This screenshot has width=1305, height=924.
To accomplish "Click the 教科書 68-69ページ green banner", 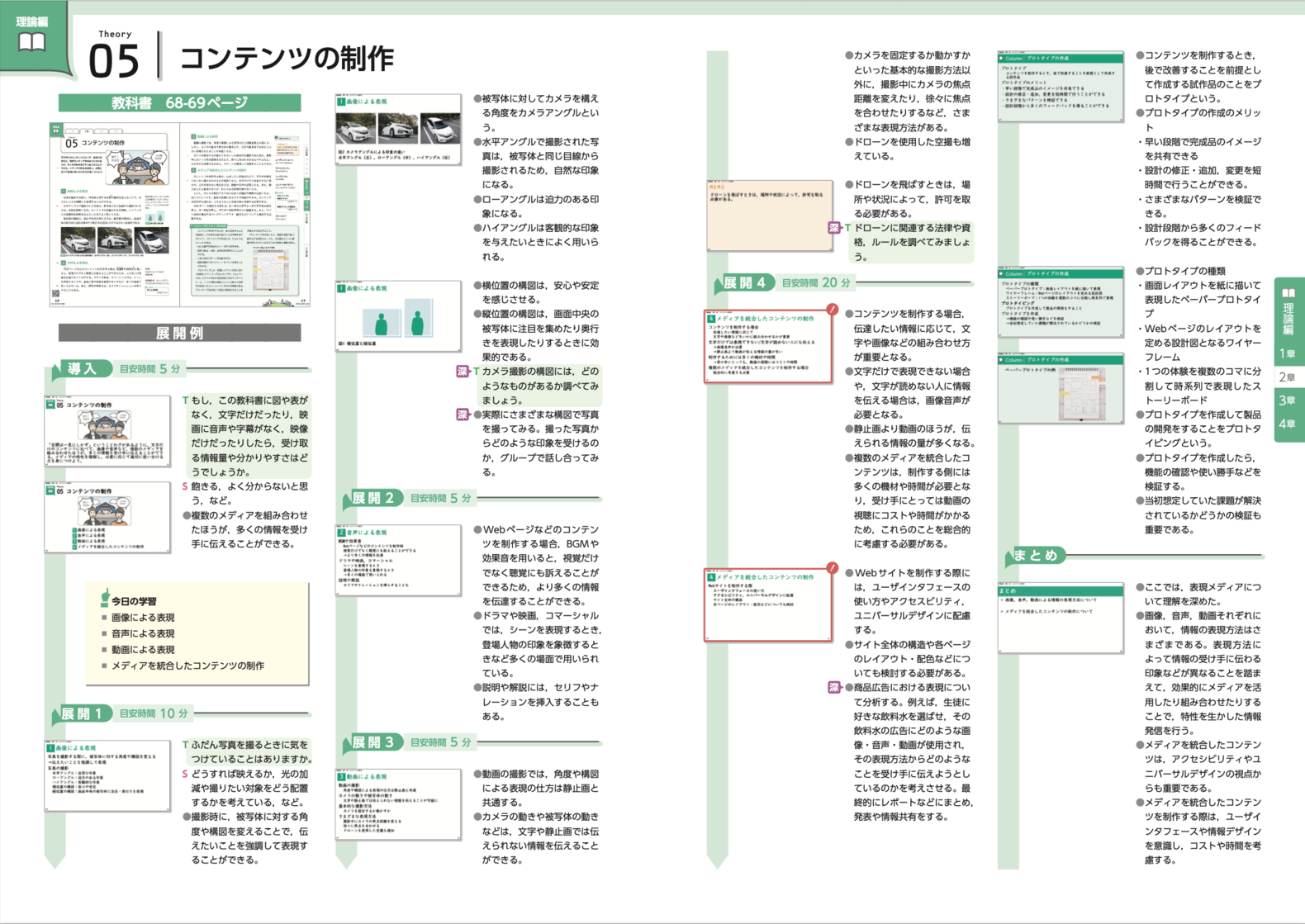I will click(x=179, y=103).
